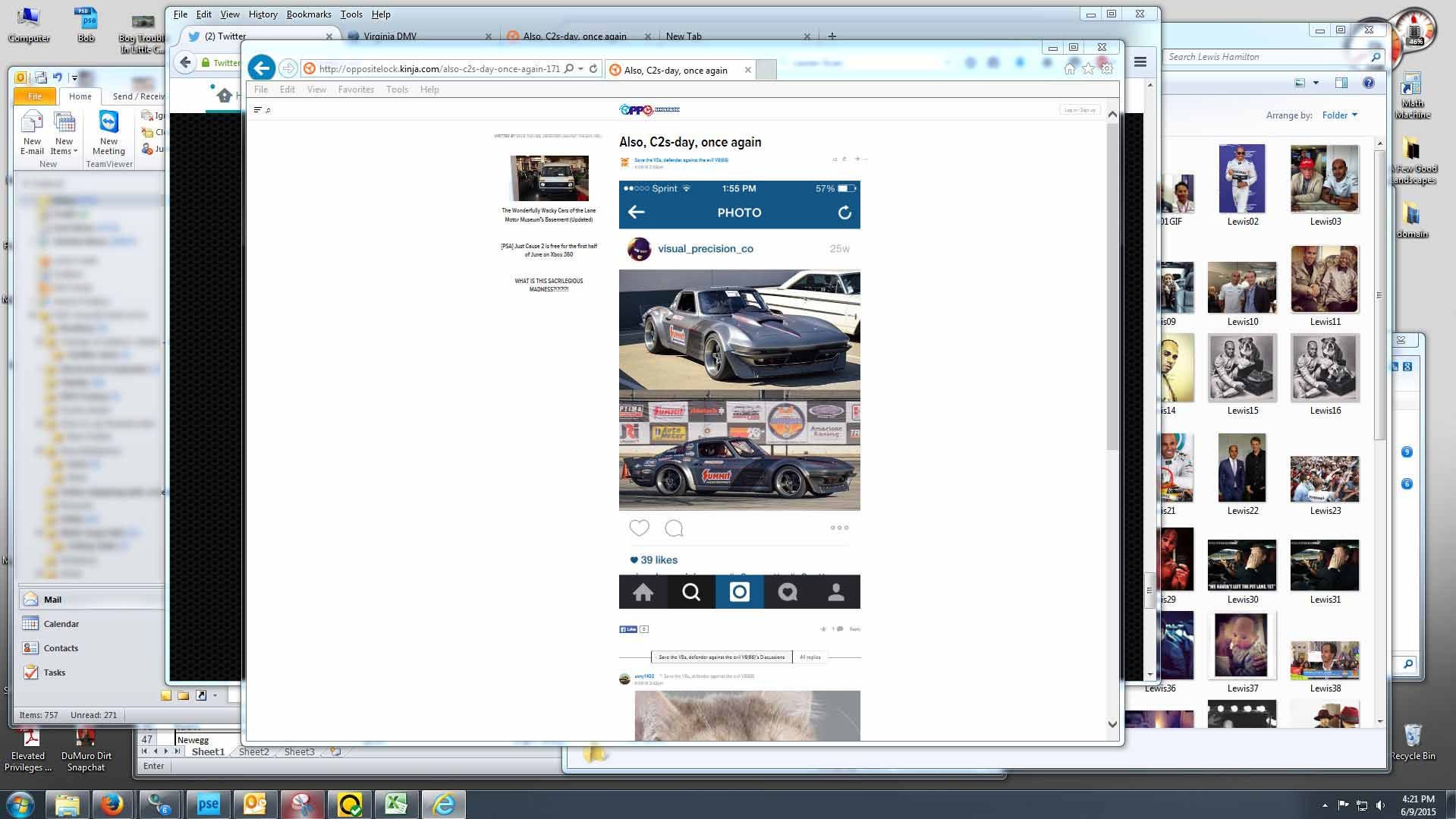Open the Lewis02 image thumbnail

1242,179
